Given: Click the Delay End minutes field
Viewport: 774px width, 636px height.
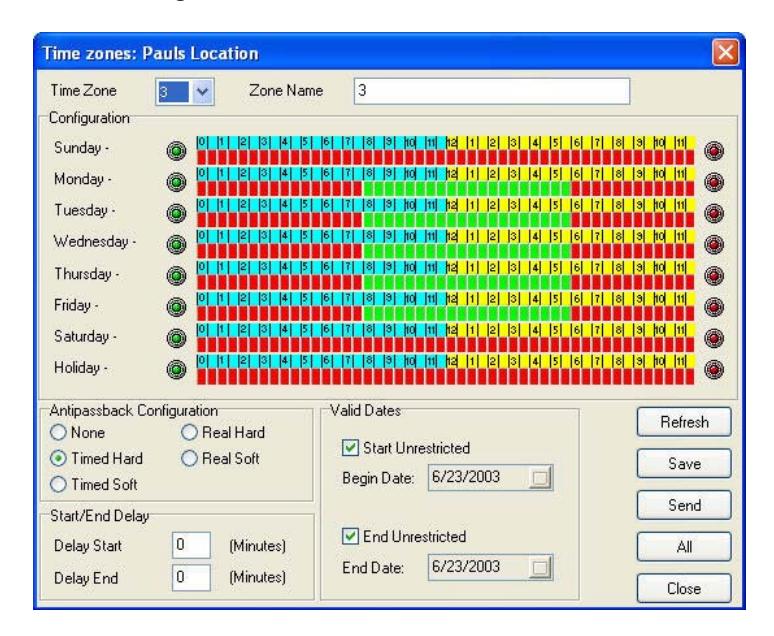Looking at the screenshot, I should coord(191,577).
